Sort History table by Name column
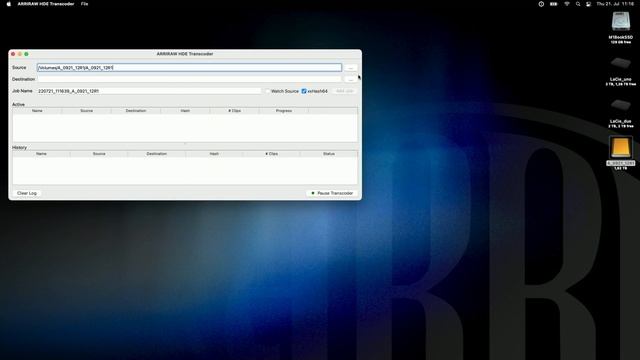 (x=41, y=154)
